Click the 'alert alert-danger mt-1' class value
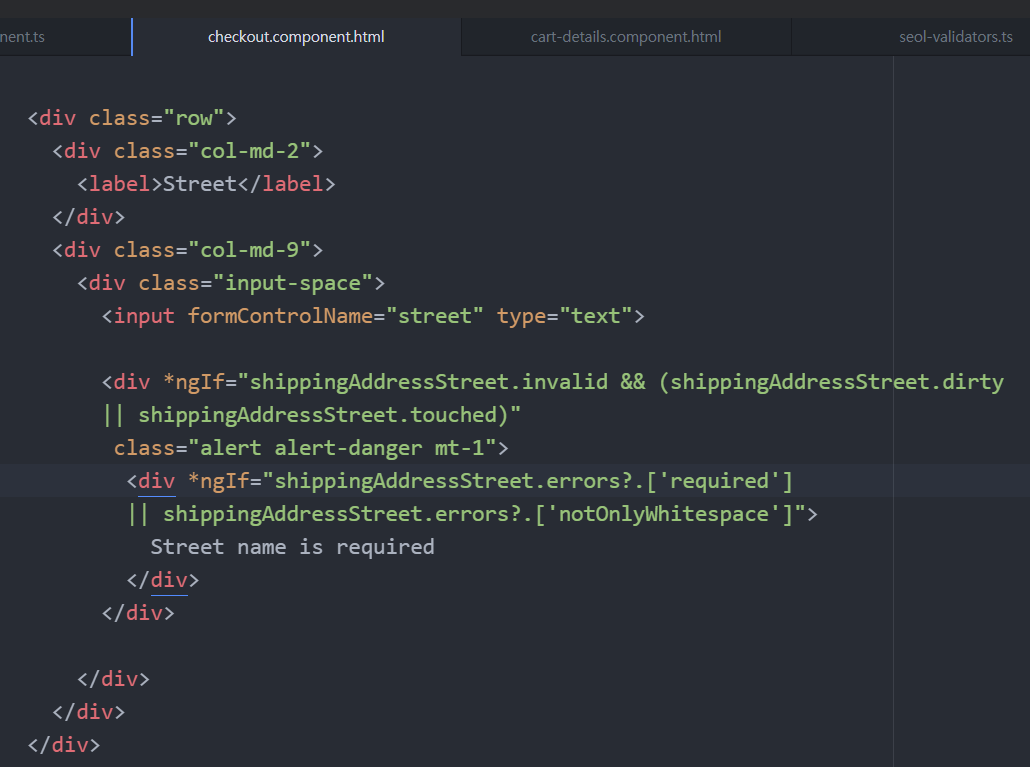Viewport: 1030px width, 767px height. tap(342, 448)
